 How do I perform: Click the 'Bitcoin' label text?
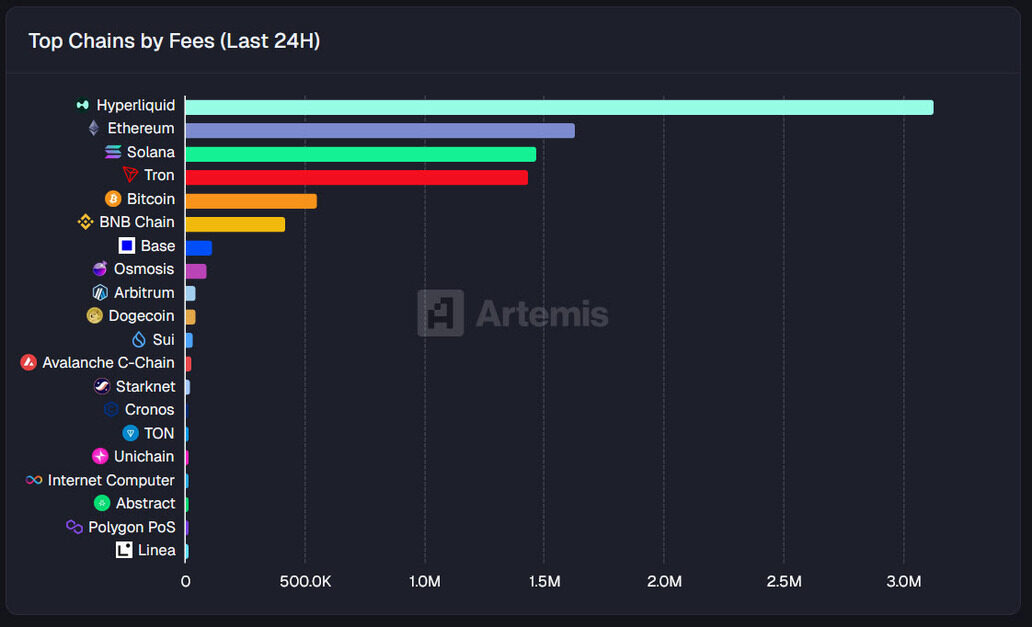click(x=151, y=199)
